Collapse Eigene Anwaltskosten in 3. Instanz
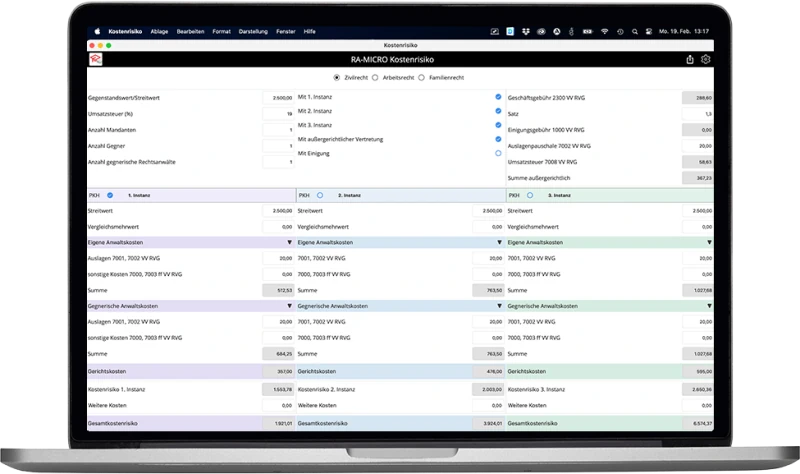This screenshot has width=800, height=474. [709, 242]
